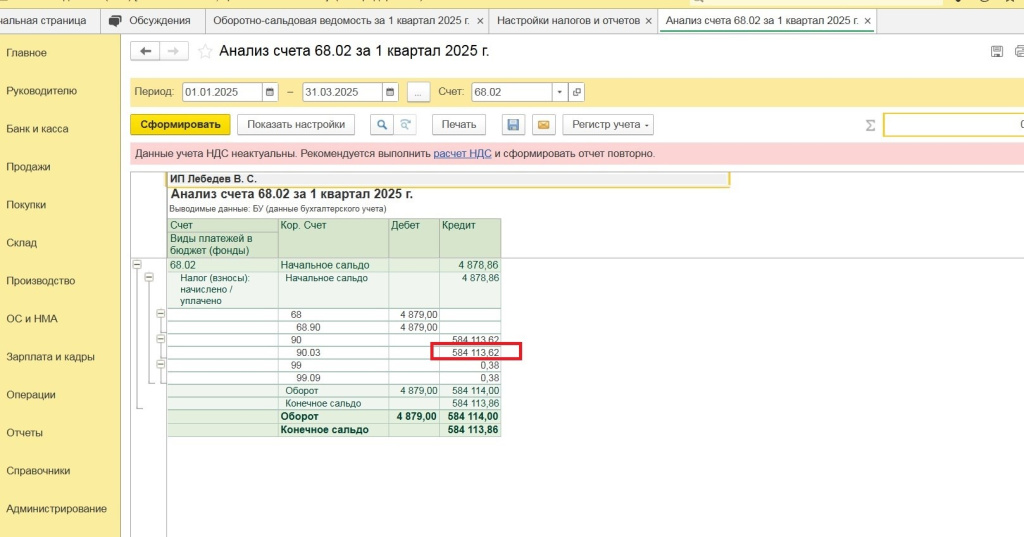Image resolution: width=1024 pixels, height=537 pixels.
Task: Select the 68.90 debit cell 4 879,00
Action: point(414,327)
